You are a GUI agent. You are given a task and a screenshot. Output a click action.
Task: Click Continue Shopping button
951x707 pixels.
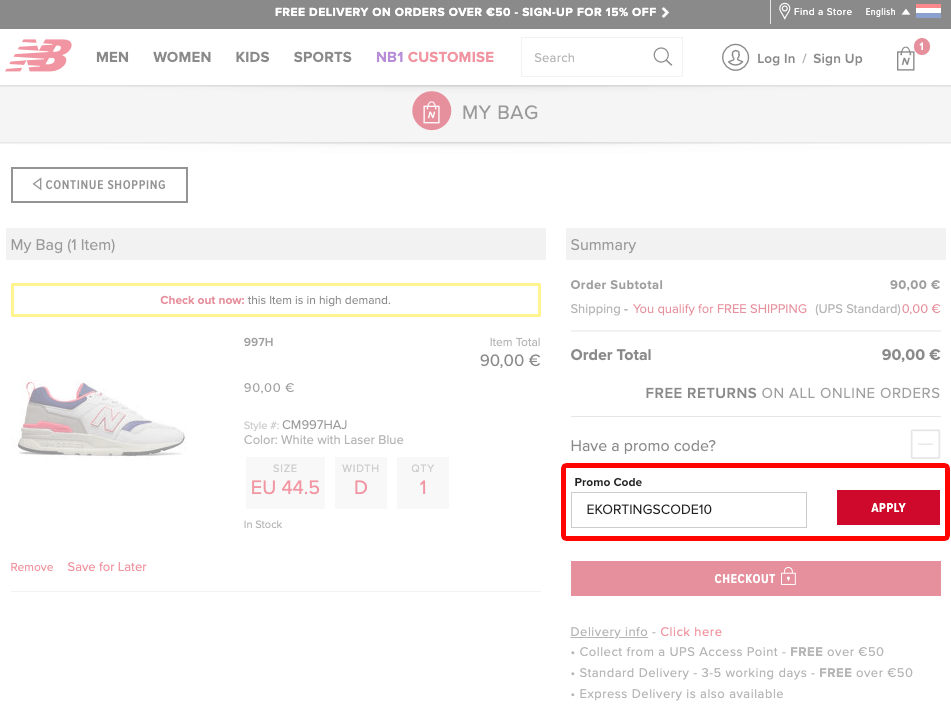99,185
